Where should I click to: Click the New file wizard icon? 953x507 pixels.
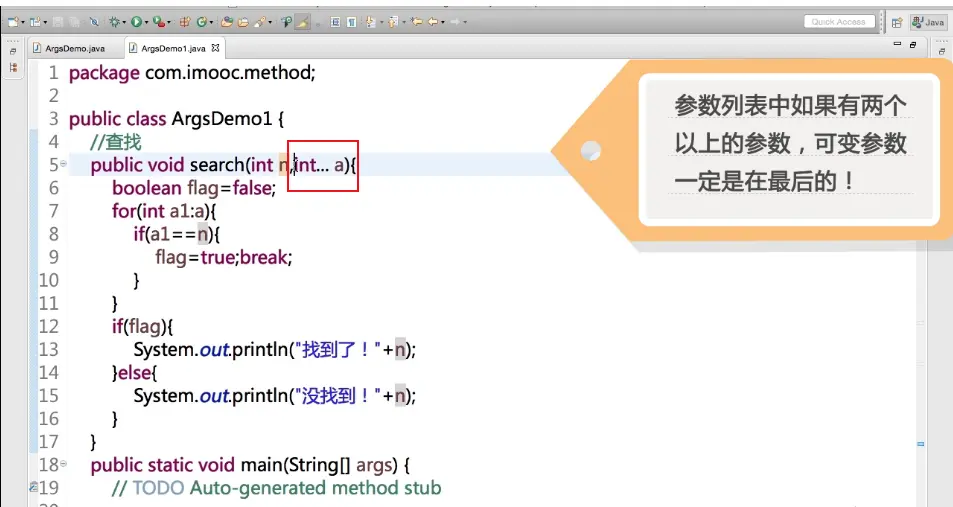pos(13,22)
